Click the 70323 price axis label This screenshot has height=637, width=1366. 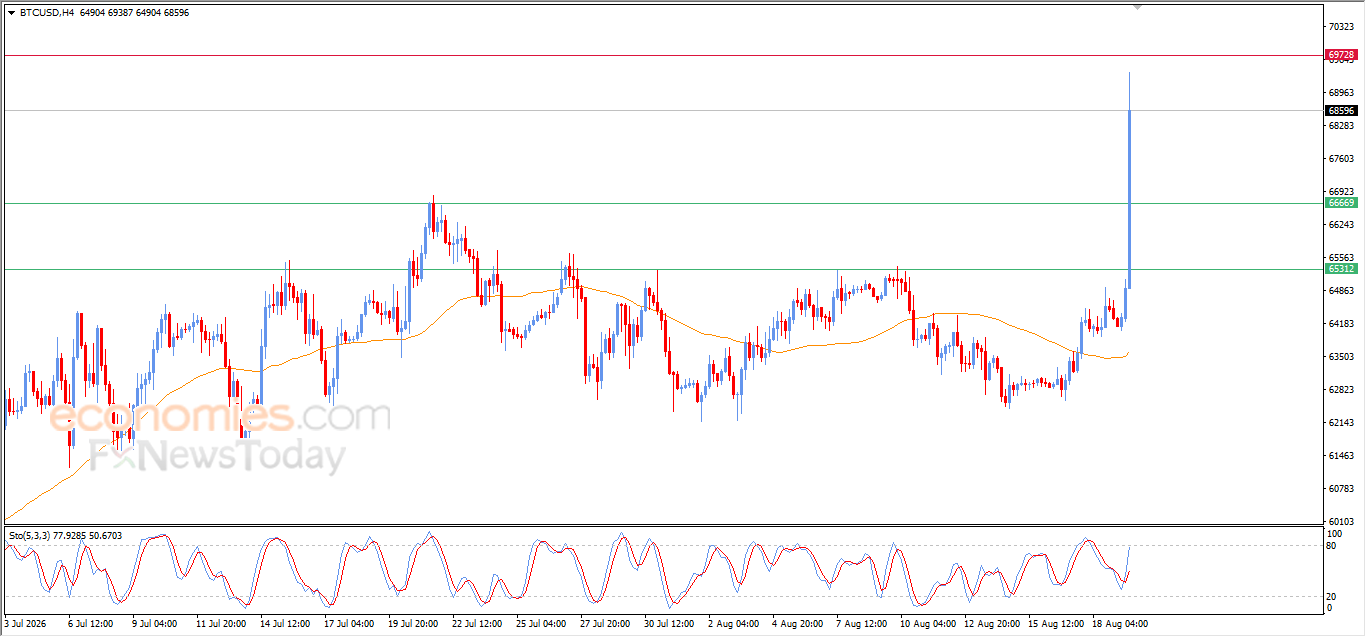tap(1341, 27)
